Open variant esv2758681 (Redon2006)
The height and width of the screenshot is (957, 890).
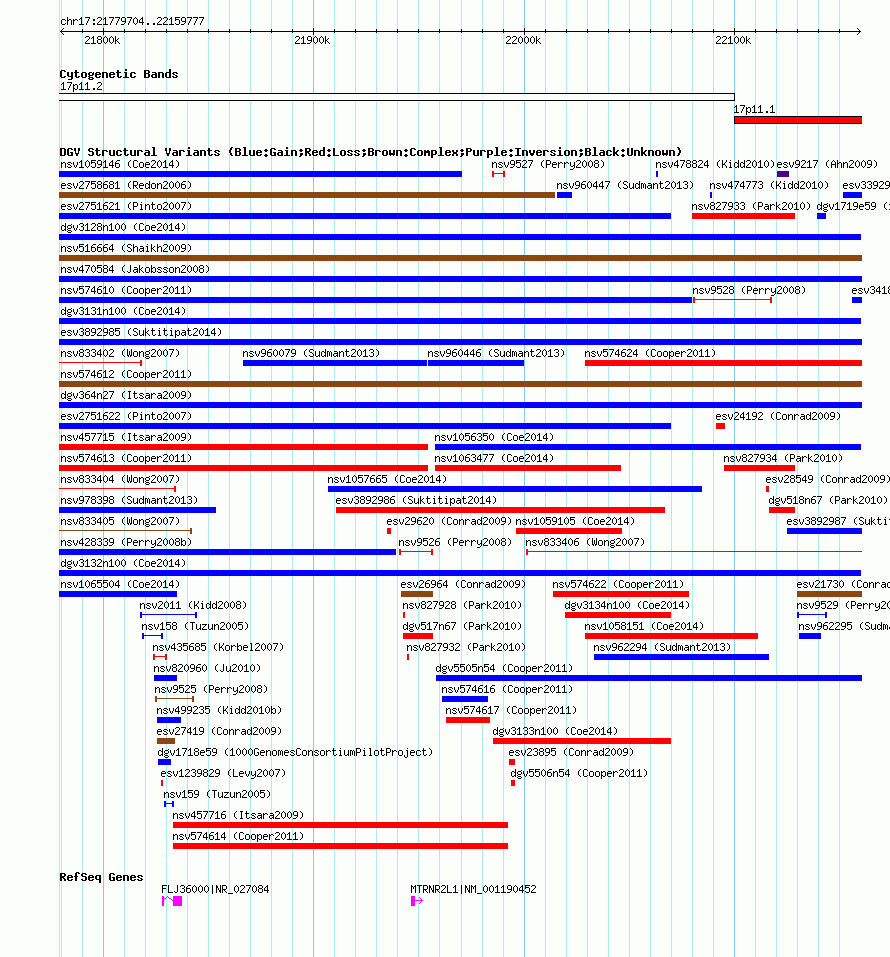click(307, 195)
